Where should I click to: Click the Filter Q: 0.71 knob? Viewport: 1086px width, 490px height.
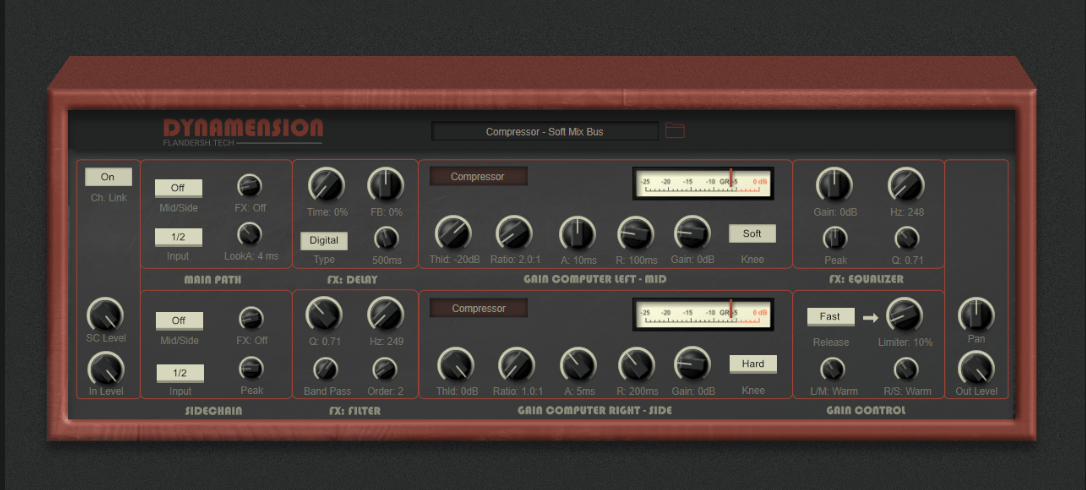pos(324,315)
